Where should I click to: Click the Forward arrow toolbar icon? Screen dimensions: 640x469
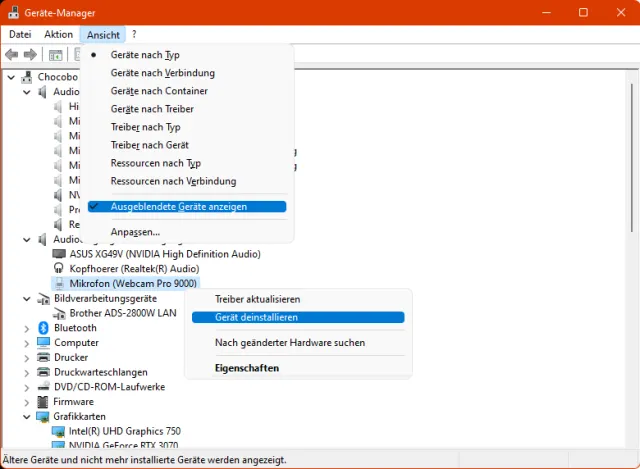pos(30,54)
